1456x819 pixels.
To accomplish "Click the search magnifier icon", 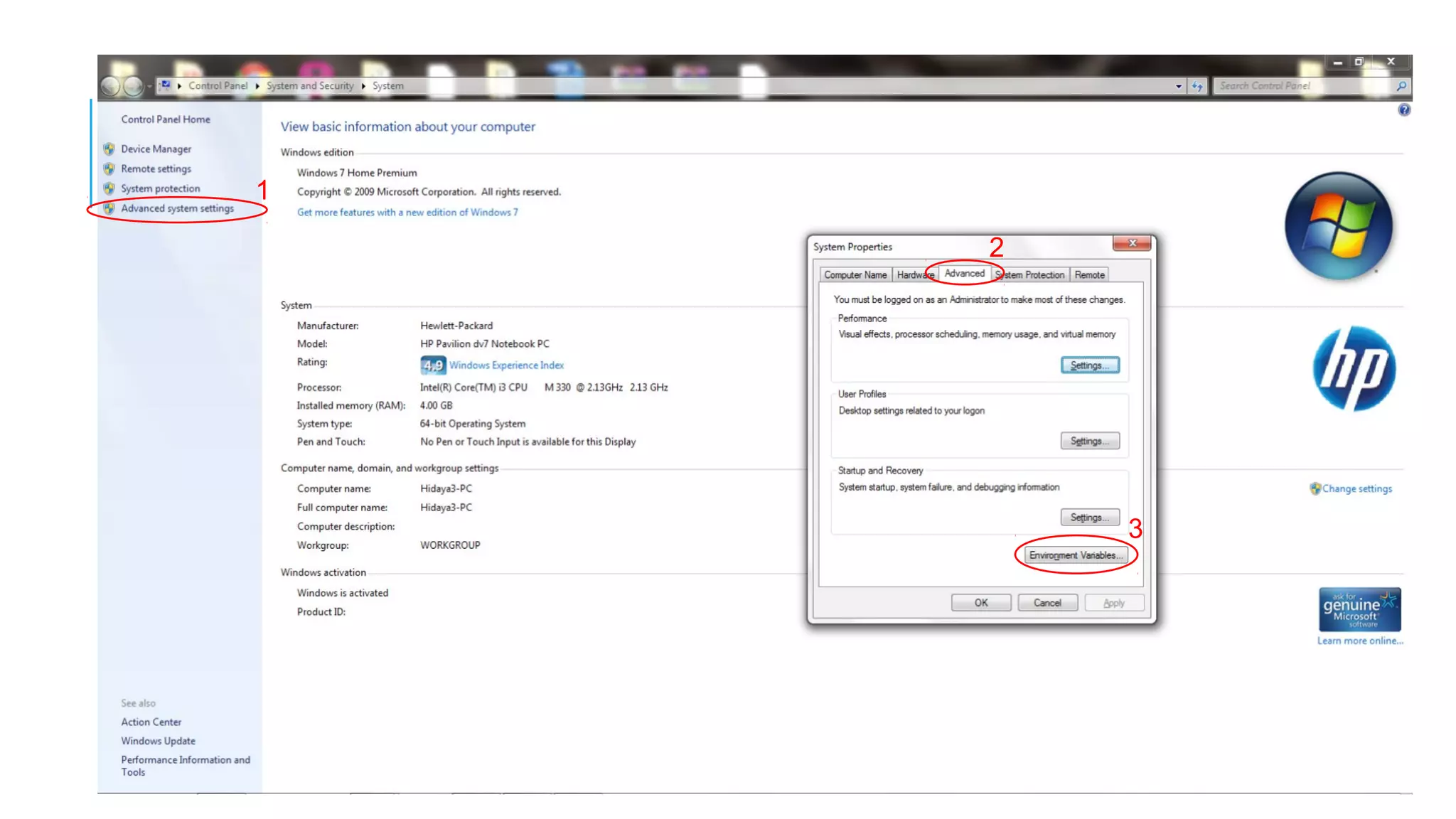I will click(1401, 86).
